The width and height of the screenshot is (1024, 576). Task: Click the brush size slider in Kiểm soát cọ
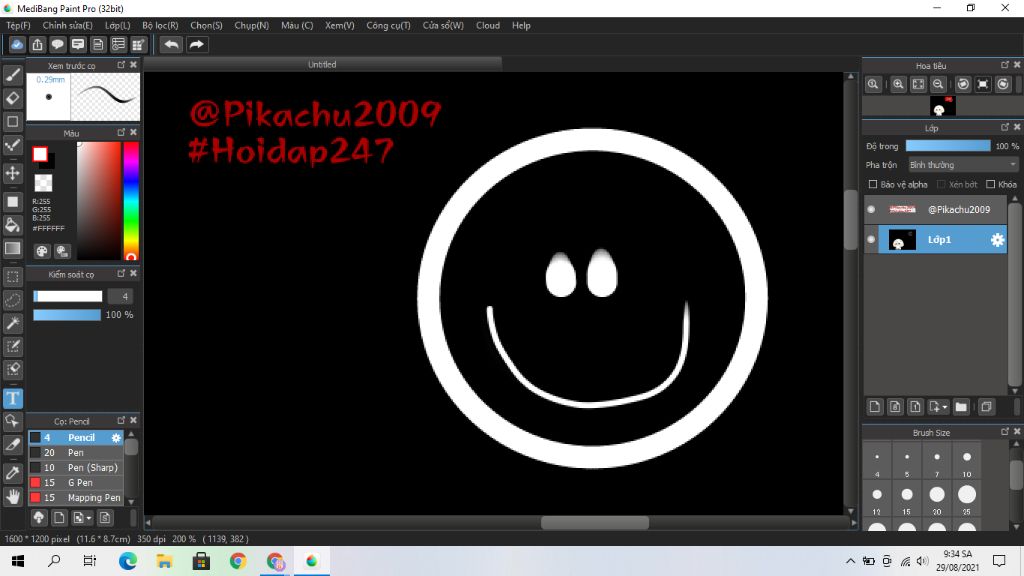[68, 296]
